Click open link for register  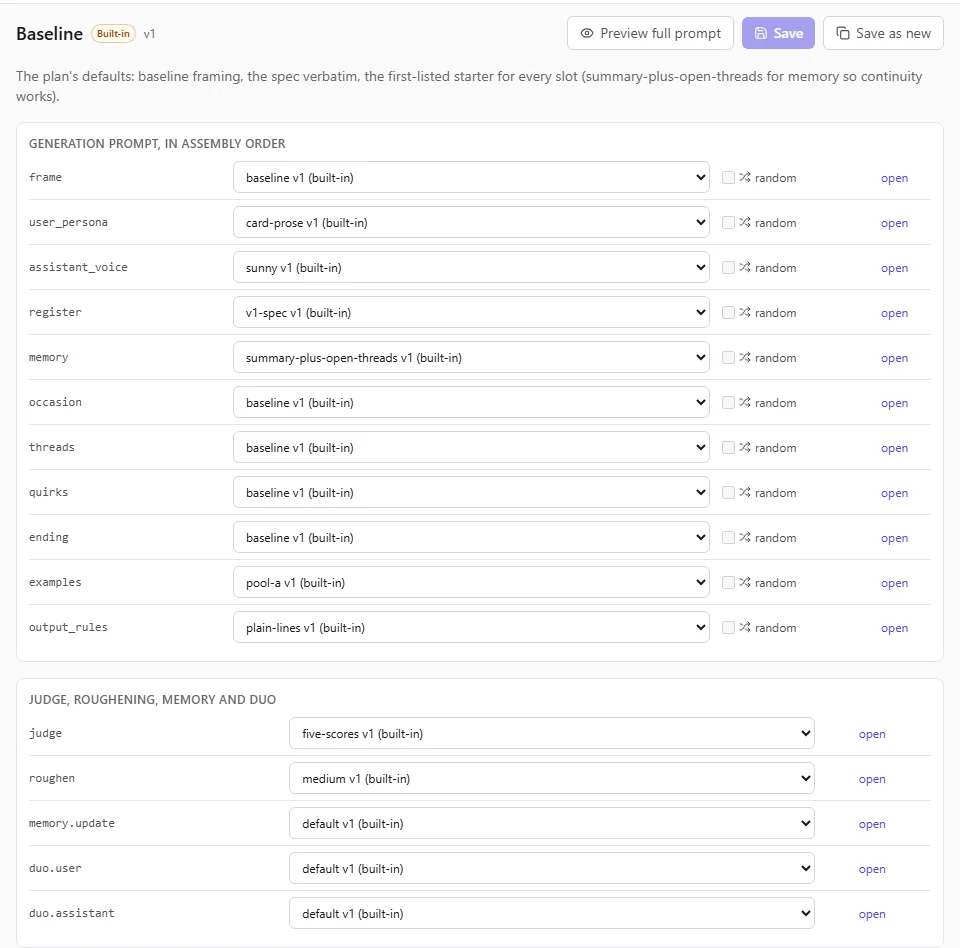(894, 313)
